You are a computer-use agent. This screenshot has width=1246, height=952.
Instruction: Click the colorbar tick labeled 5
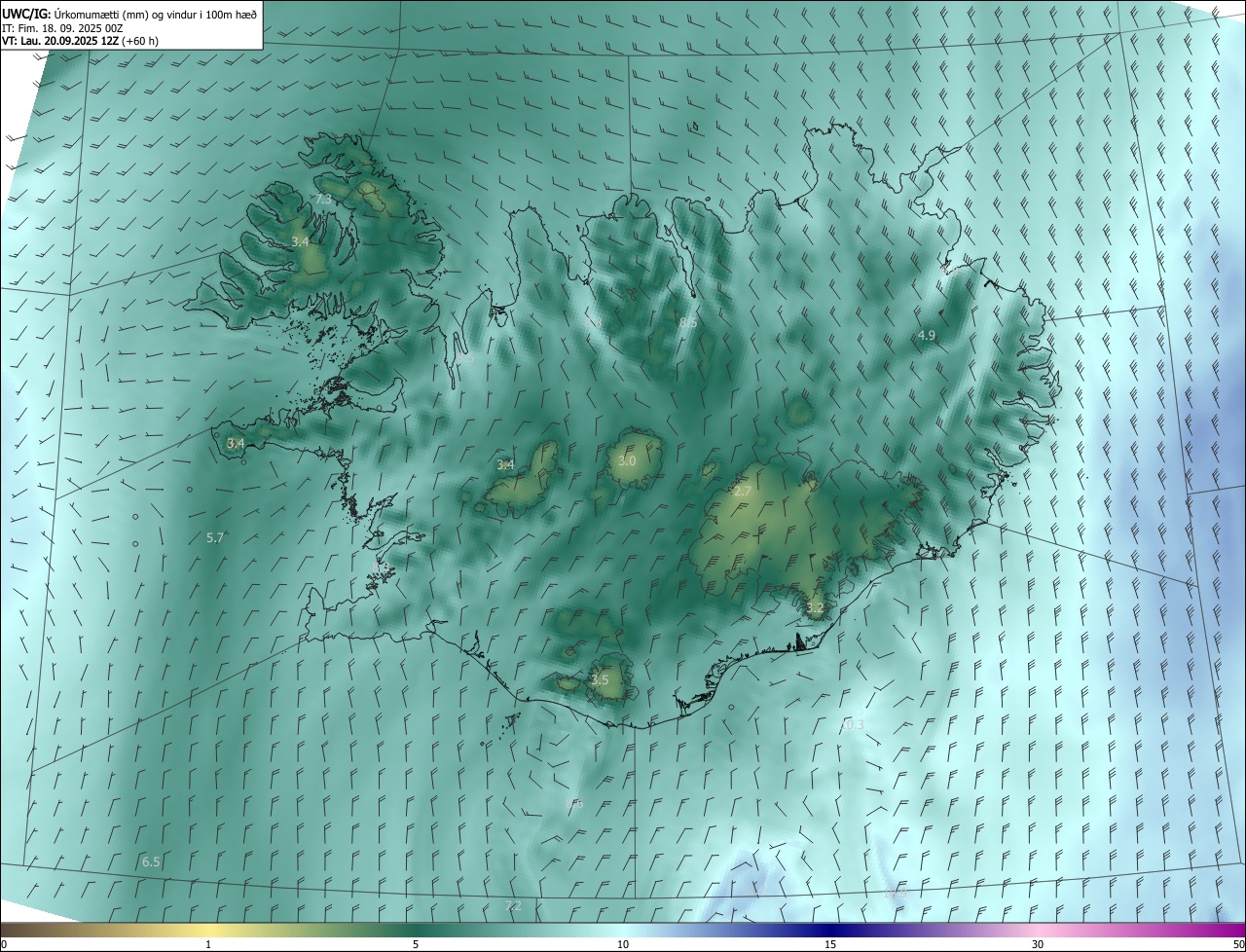tap(416, 944)
